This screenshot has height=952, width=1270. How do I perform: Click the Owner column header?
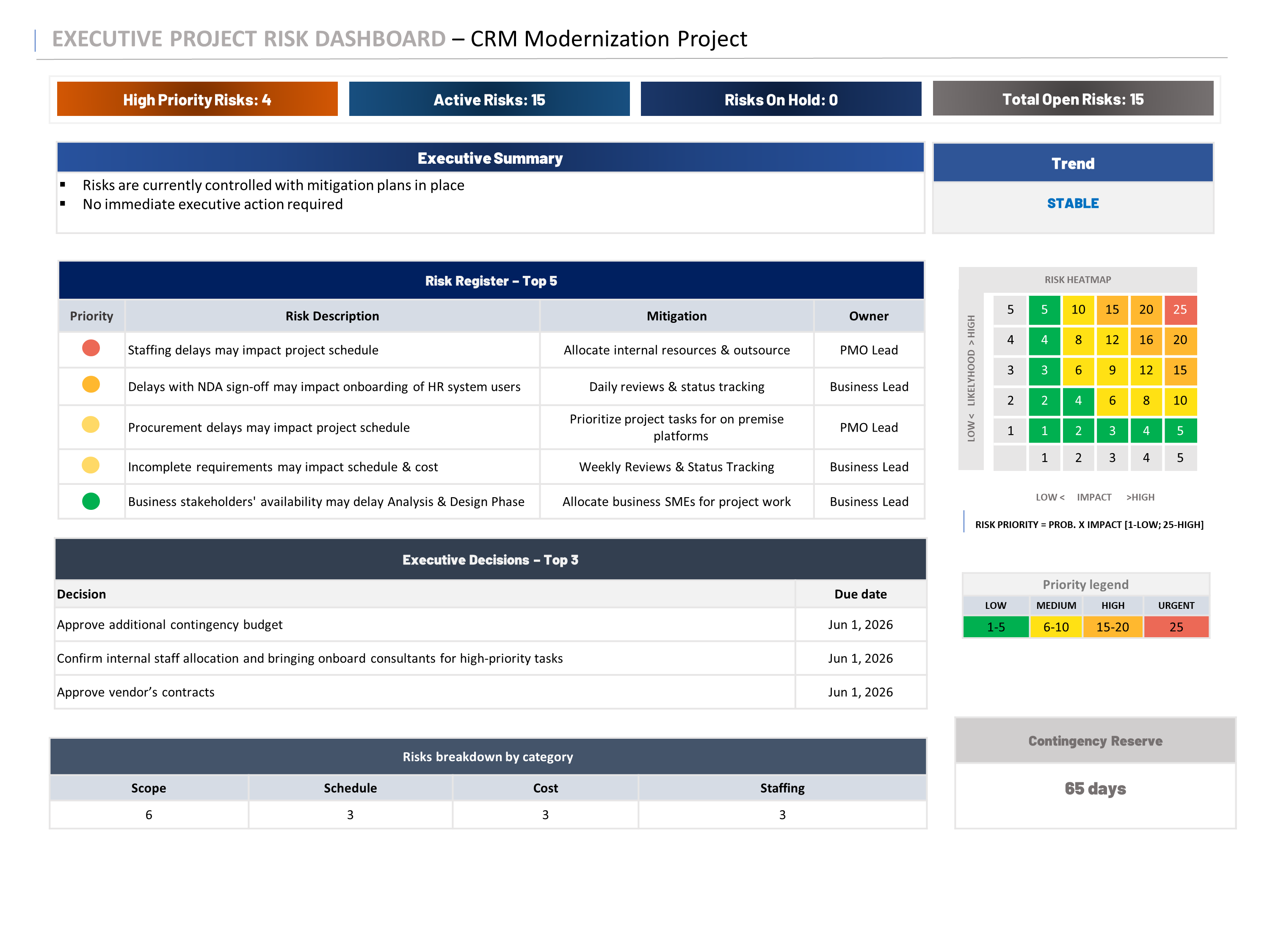pyautogui.click(x=869, y=316)
